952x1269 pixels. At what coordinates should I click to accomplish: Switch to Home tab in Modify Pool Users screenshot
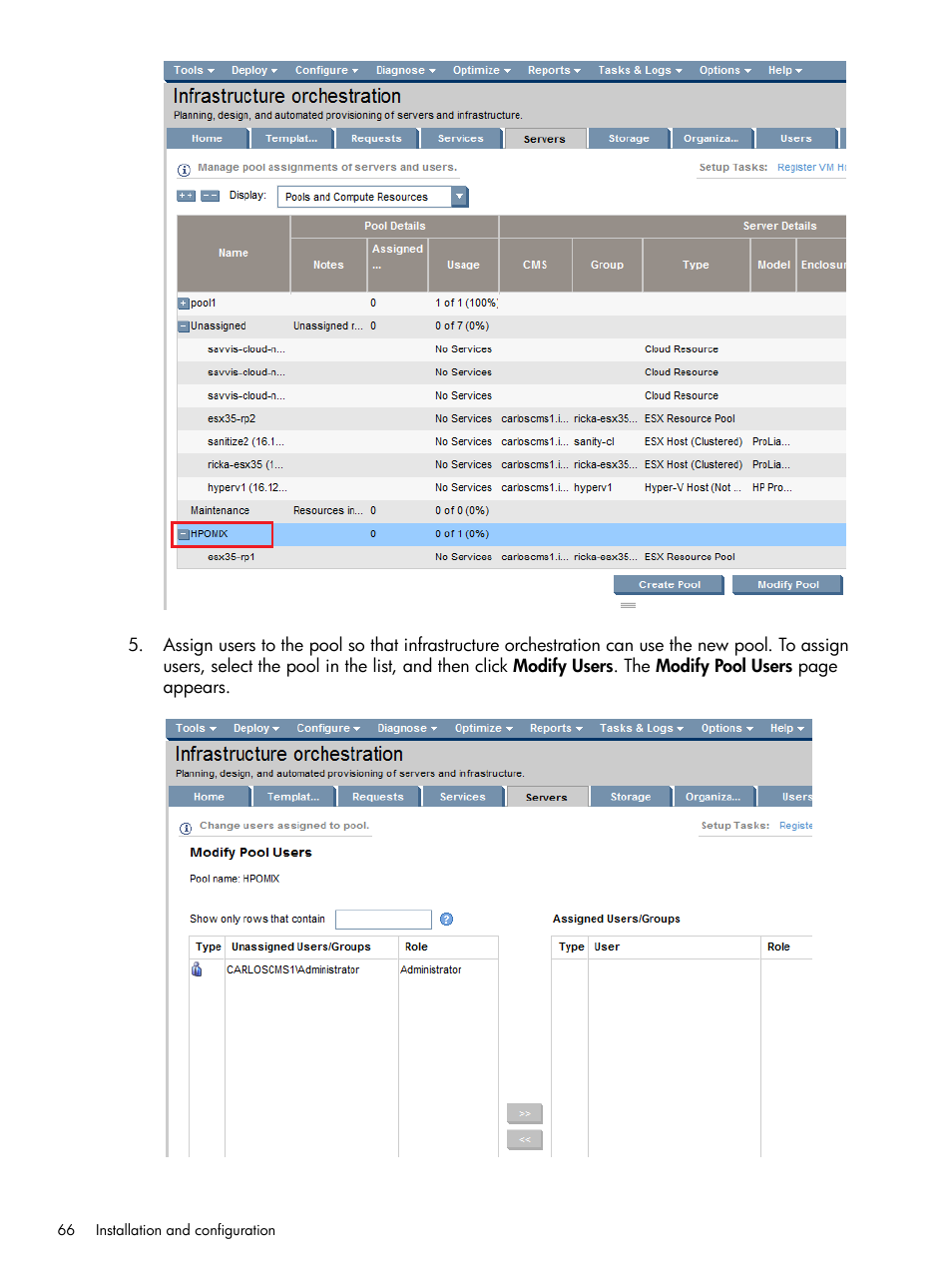[x=209, y=797]
